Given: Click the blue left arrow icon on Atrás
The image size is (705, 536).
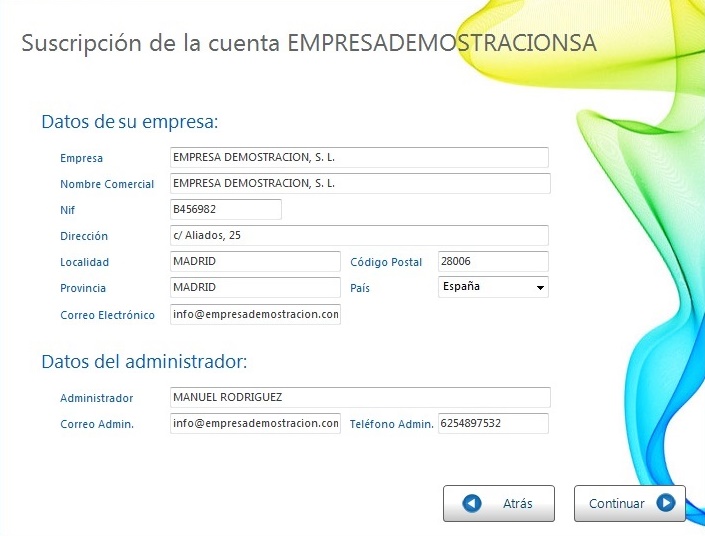Looking at the screenshot, I should [472, 503].
